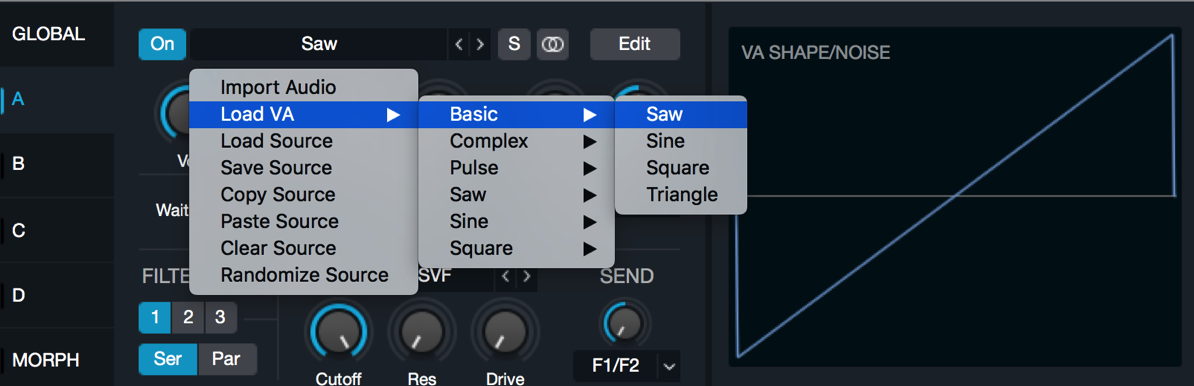Expand the Saw category submenu
Image resolution: width=1194 pixels, height=386 pixels.
click(516, 194)
